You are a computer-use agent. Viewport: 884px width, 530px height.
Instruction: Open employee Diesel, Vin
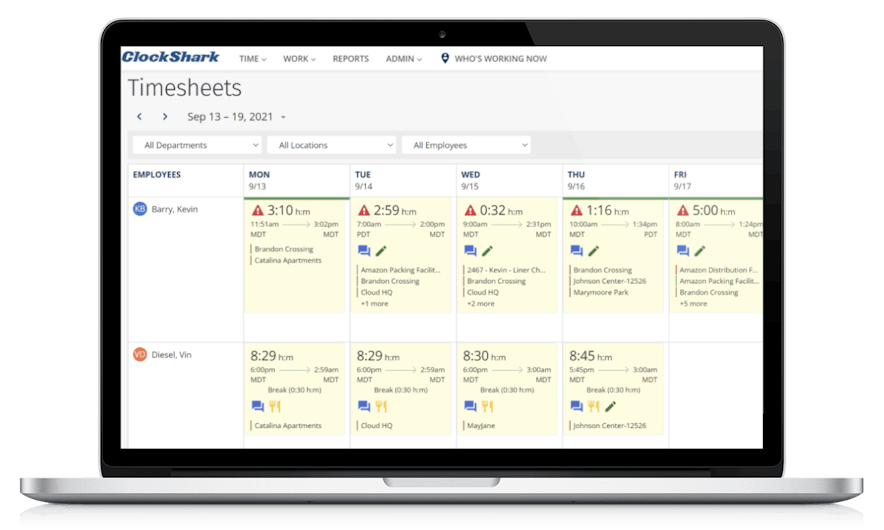[171, 355]
